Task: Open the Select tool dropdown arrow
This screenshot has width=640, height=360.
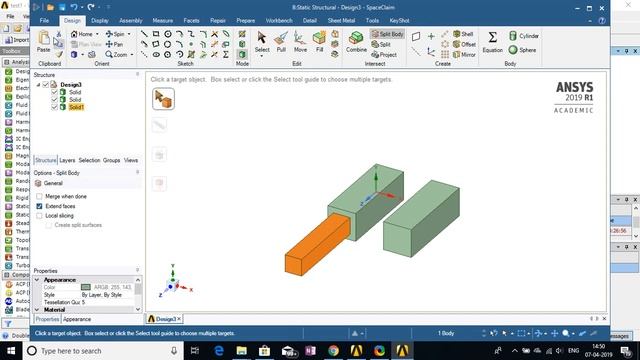Action: point(262,56)
